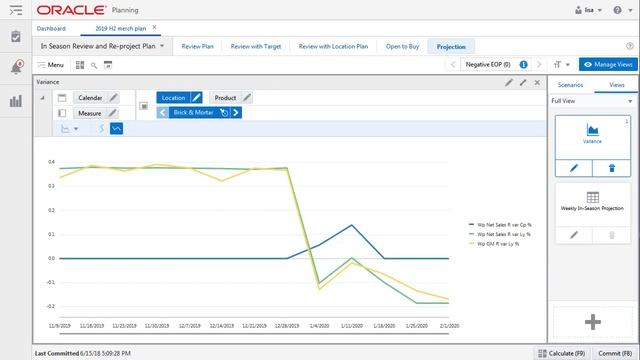
Task: Edit the Weekly In-Season Projection view pencil
Action: tap(574, 235)
